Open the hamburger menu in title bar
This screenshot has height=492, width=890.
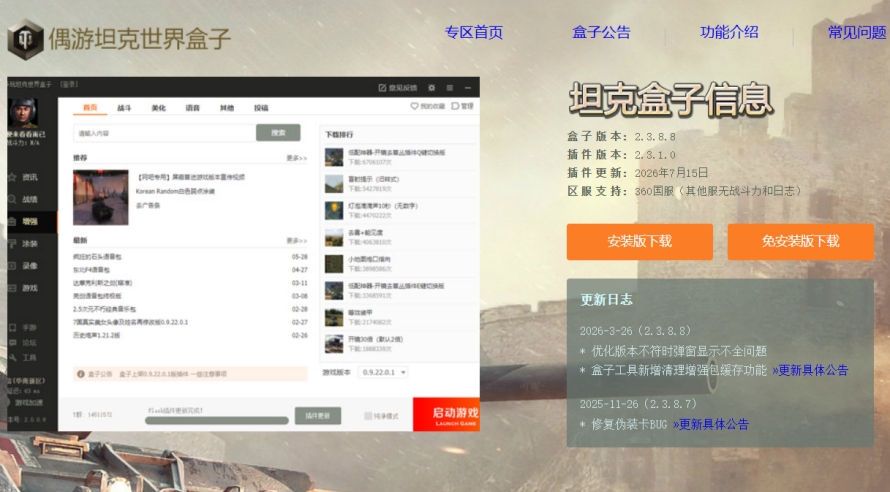(x=450, y=88)
